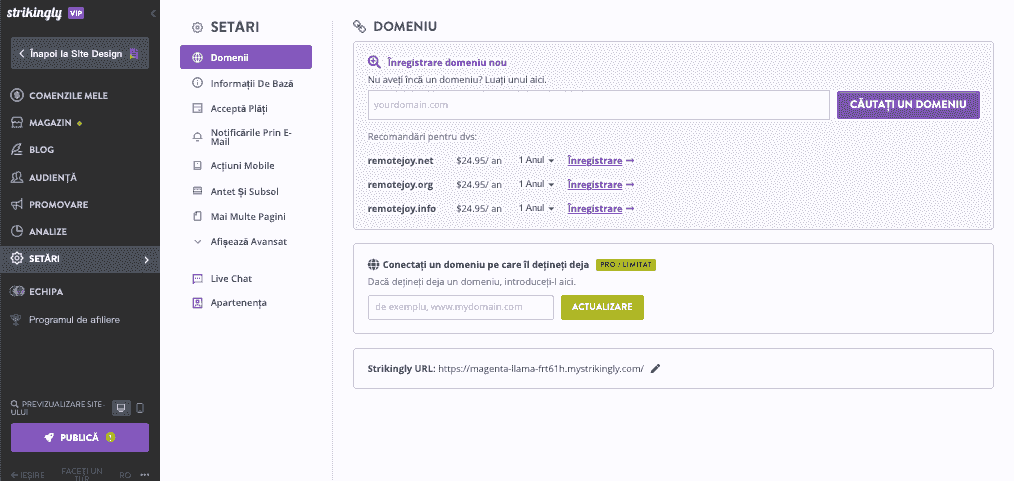Open the 1 Anul dropdown for remotejoy.net
This screenshot has width=1014, height=481.
coord(537,160)
